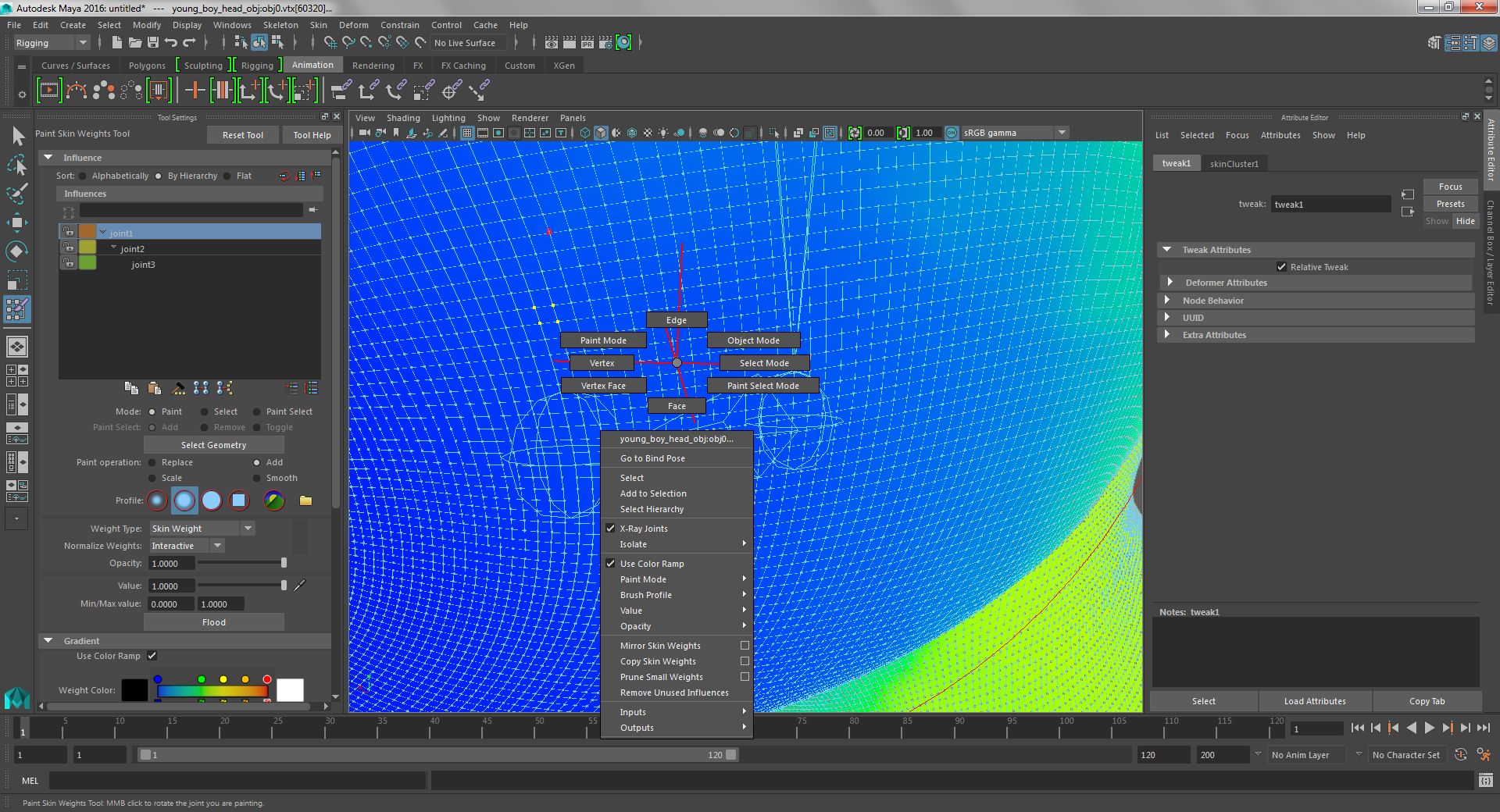Activate the Lasso selection tool
The height and width of the screenshot is (812, 1500).
tap(17, 165)
